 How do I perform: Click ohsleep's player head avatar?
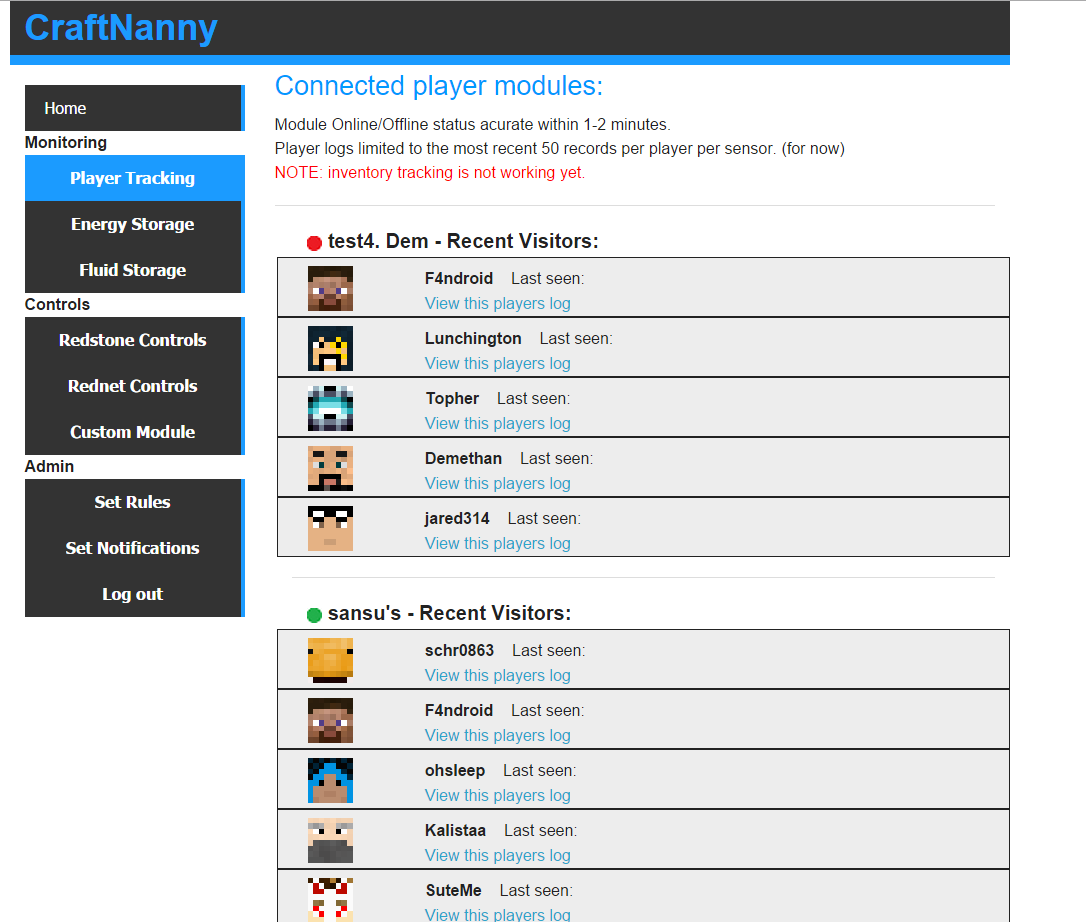click(330, 781)
